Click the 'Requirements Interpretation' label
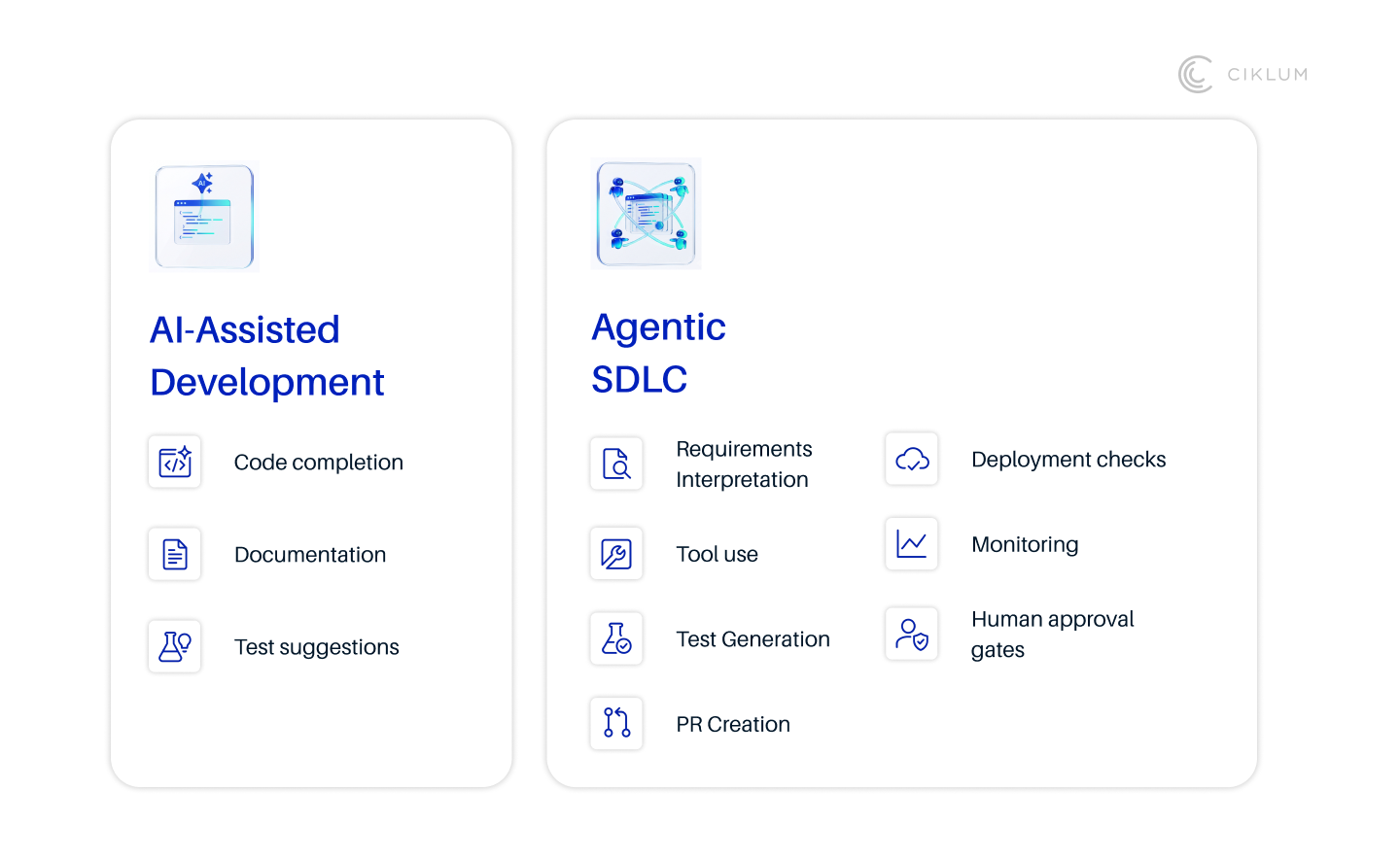This screenshot has height=860, width=1400. [744, 464]
